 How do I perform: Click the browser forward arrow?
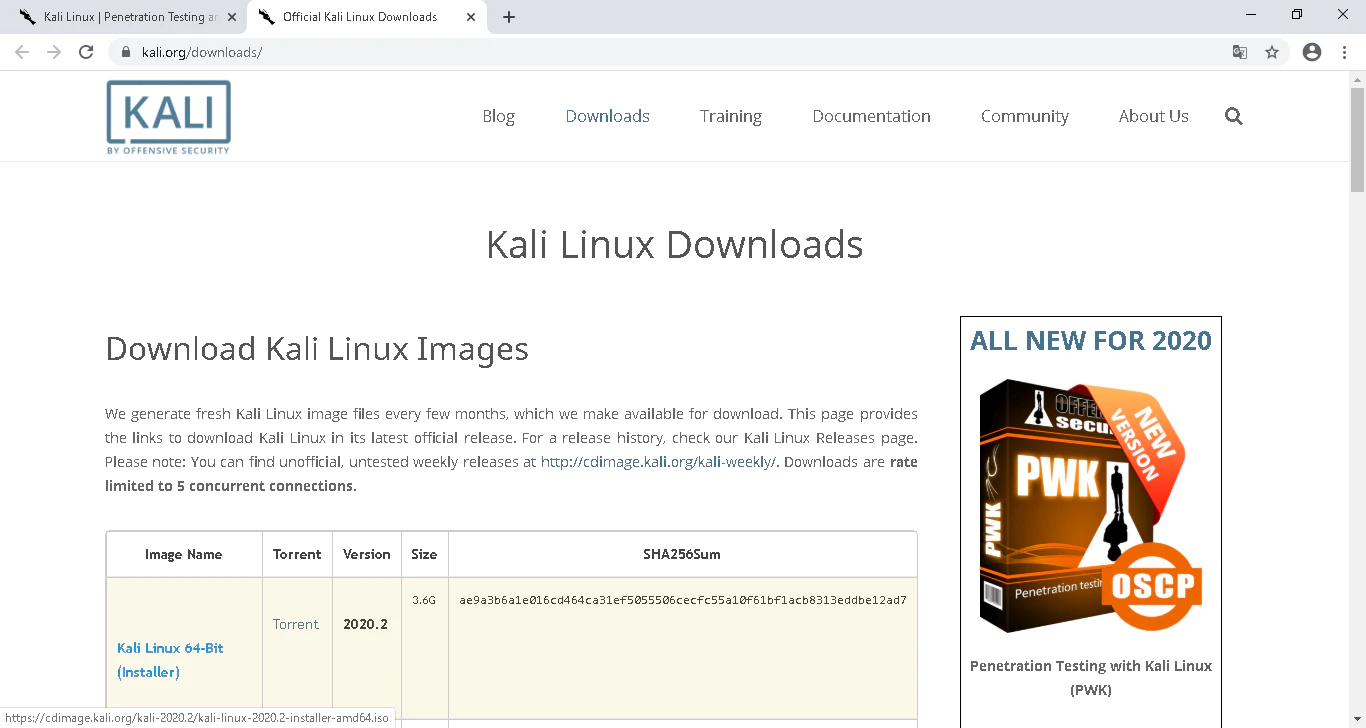(54, 52)
